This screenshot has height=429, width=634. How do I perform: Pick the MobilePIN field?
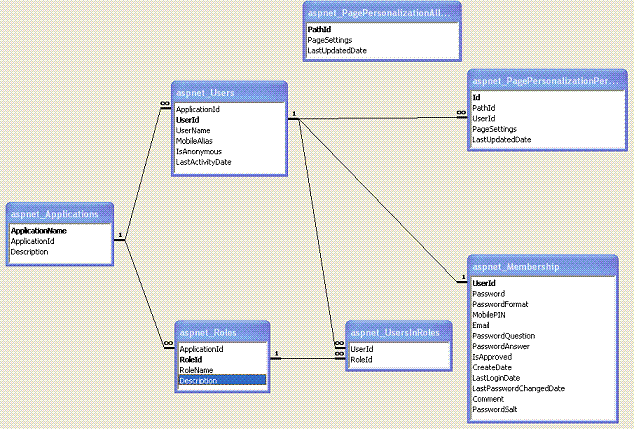(489, 315)
